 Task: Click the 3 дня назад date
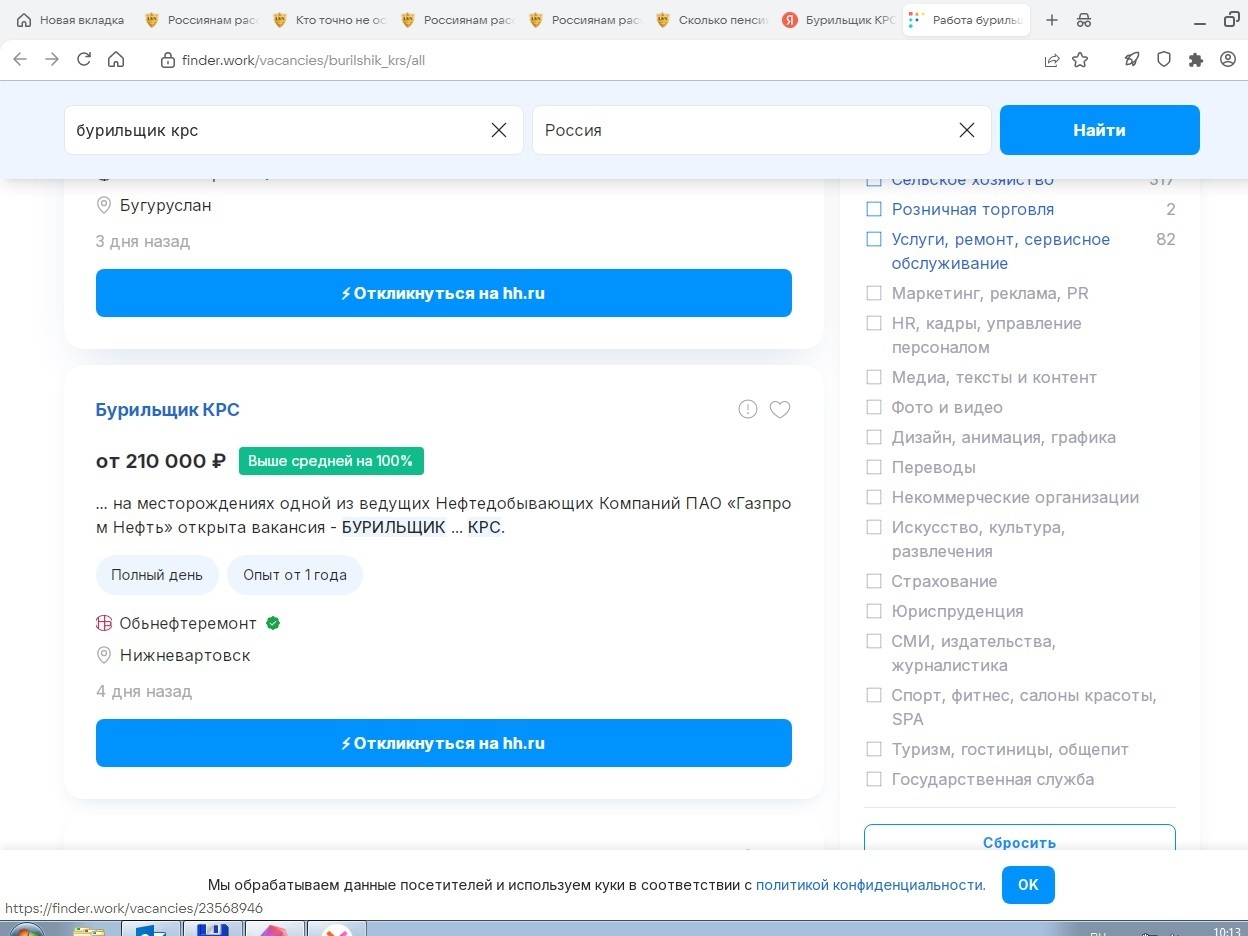point(143,241)
